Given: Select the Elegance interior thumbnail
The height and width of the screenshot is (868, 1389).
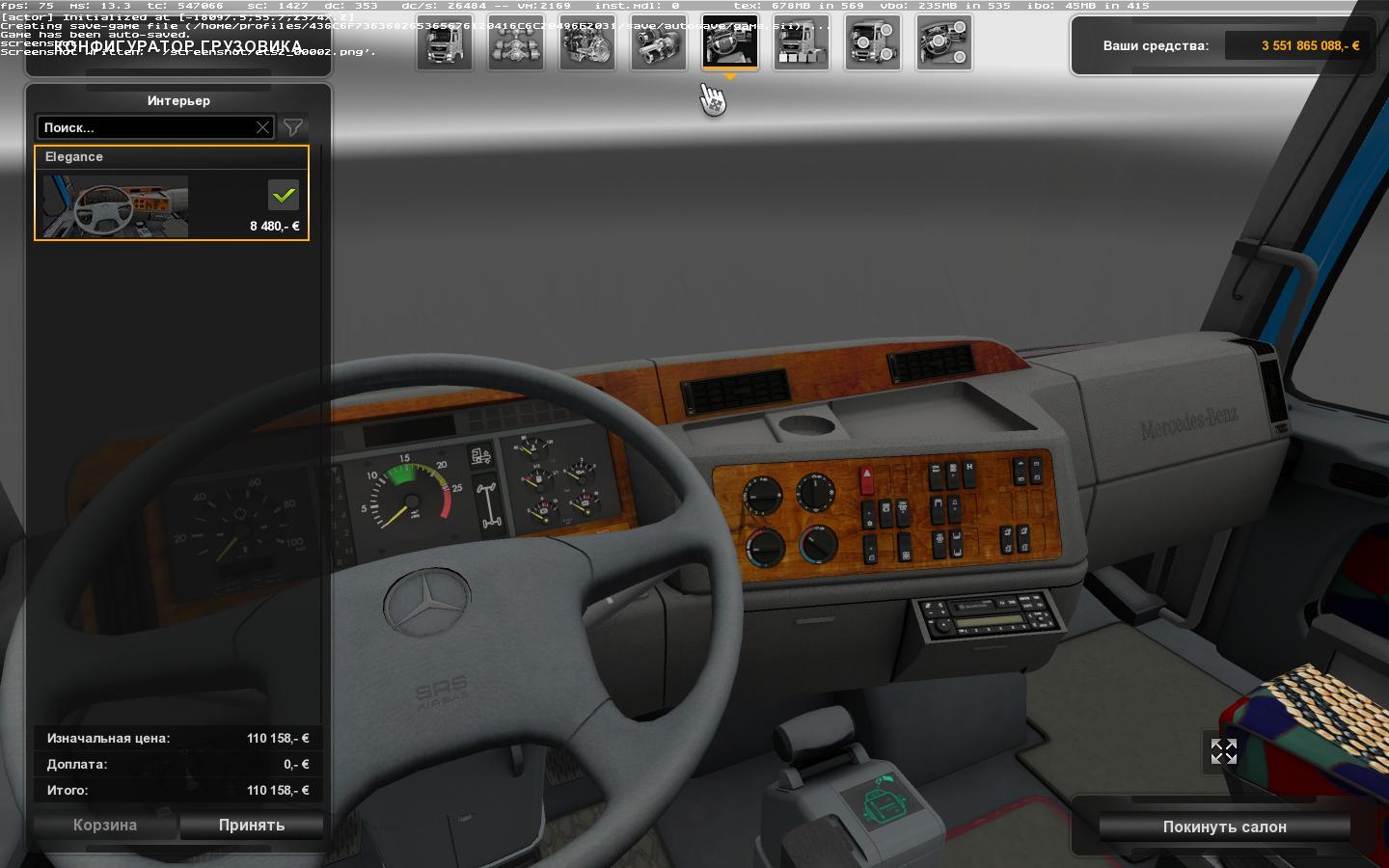Looking at the screenshot, I should [115, 206].
